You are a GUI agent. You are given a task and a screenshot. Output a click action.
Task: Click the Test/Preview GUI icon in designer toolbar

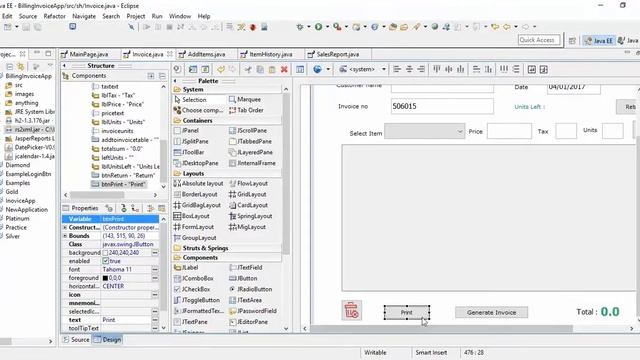[x=300, y=69]
